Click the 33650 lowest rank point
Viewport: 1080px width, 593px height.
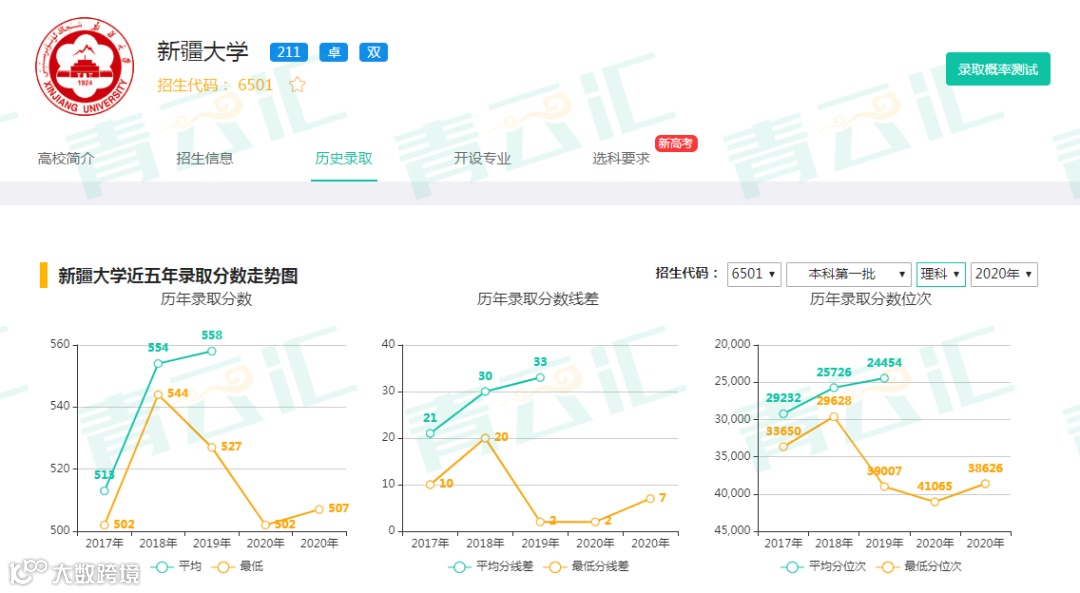[783, 447]
